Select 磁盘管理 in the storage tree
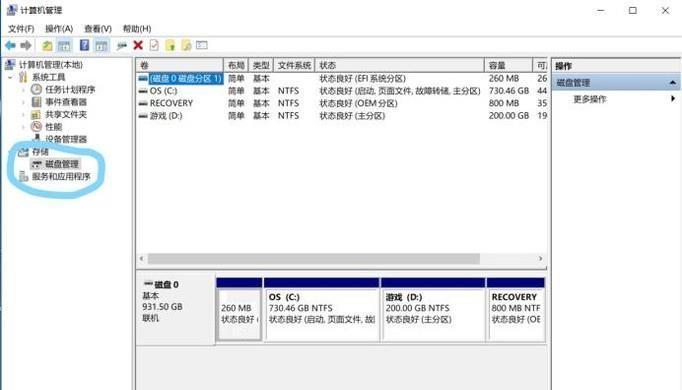Viewport: 682px width, 390px height. 62,164
